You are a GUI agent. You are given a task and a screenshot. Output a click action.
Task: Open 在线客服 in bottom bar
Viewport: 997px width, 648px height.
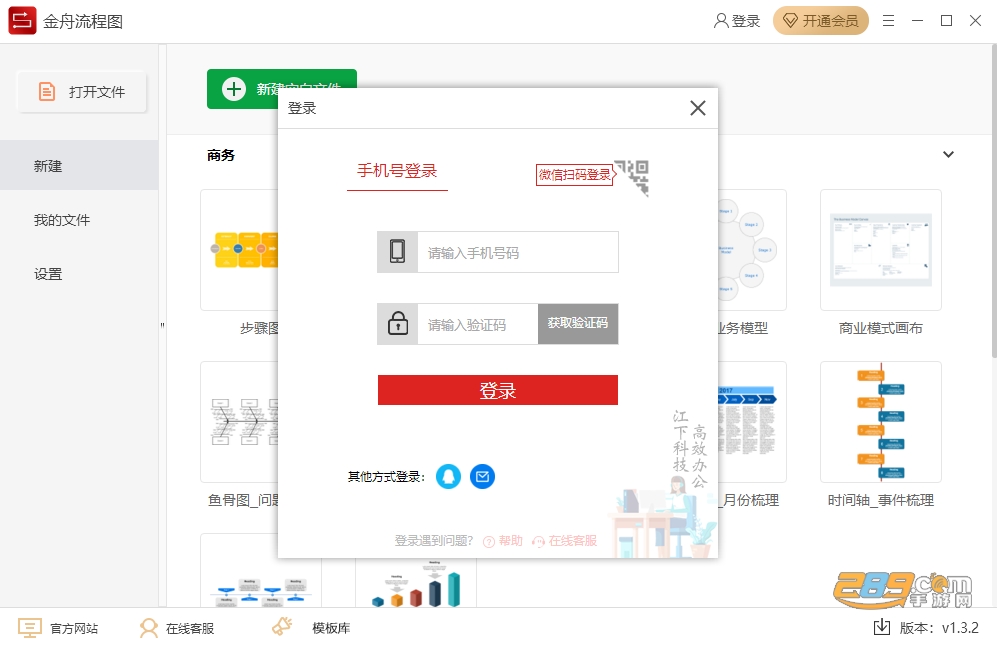(177, 628)
